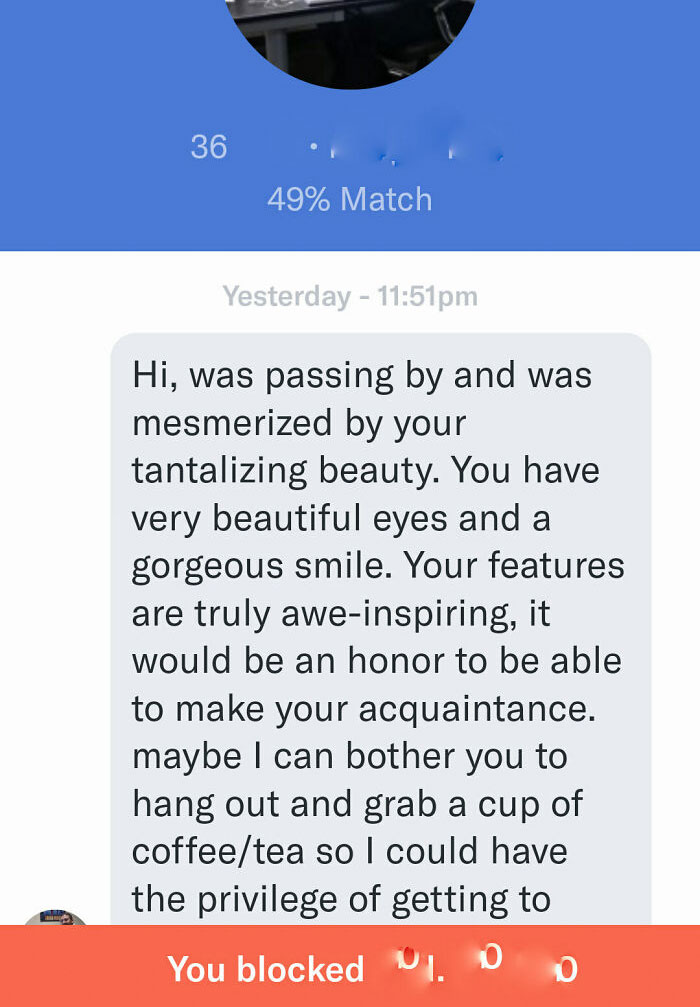Select the blocked user's name in banner
Image resolution: width=700 pixels, height=1007 pixels.
pyautogui.click(x=490, y=968)
